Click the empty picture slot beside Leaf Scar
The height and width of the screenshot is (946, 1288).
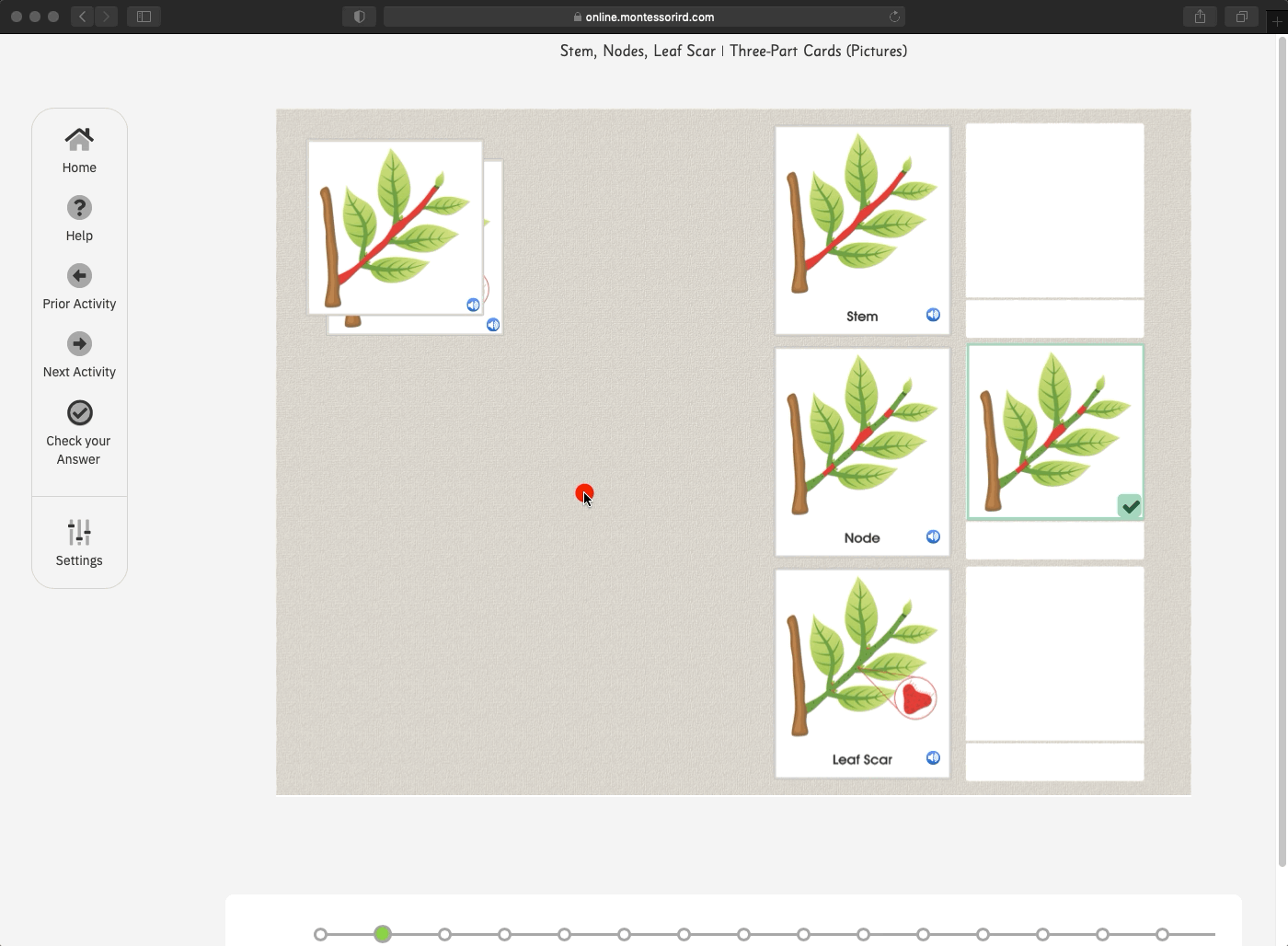pos(1055,654)
